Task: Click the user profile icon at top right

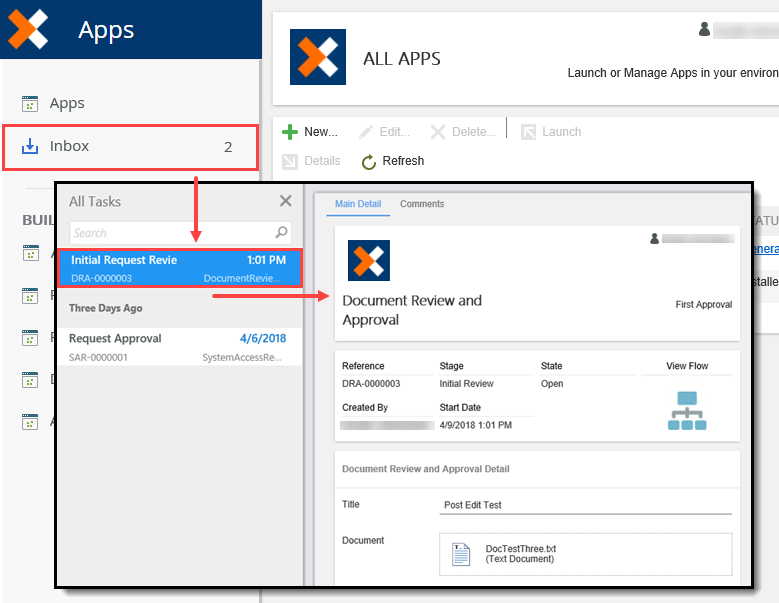Action: (705, 30)
